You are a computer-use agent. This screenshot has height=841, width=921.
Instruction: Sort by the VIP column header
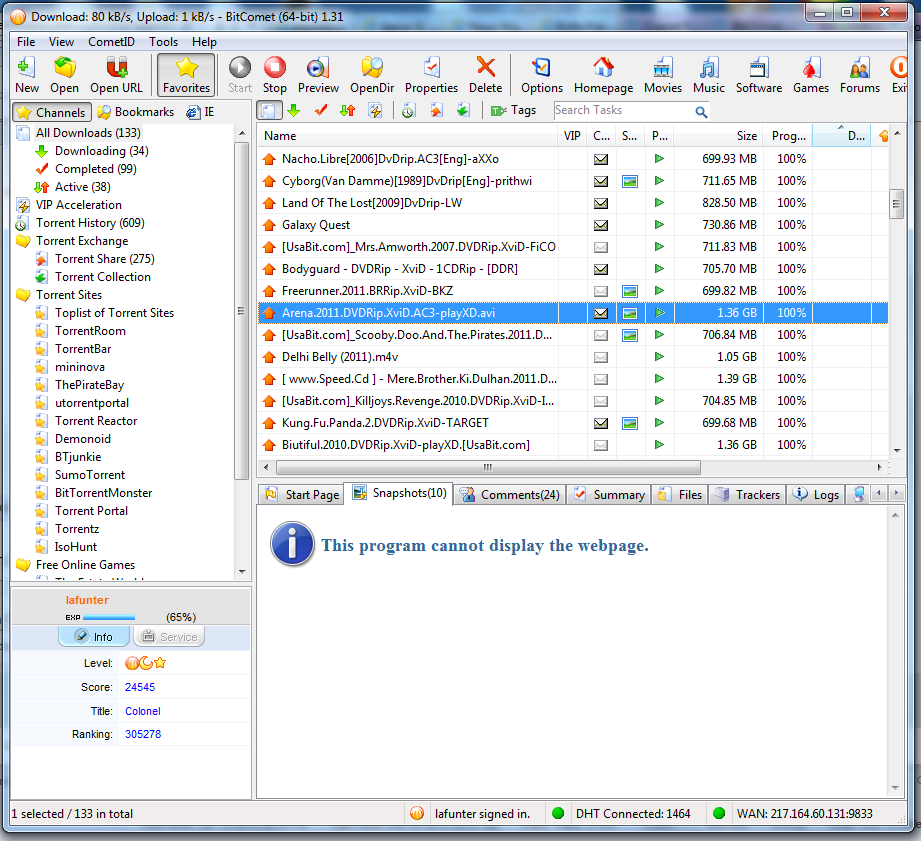tap(572, 136)
